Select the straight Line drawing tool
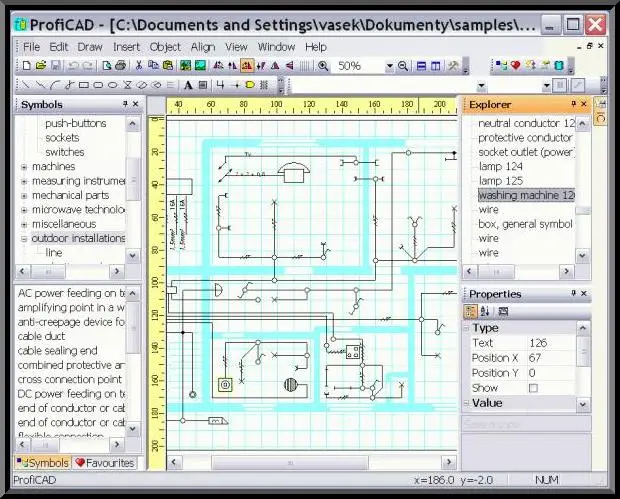 coord(25,85)
